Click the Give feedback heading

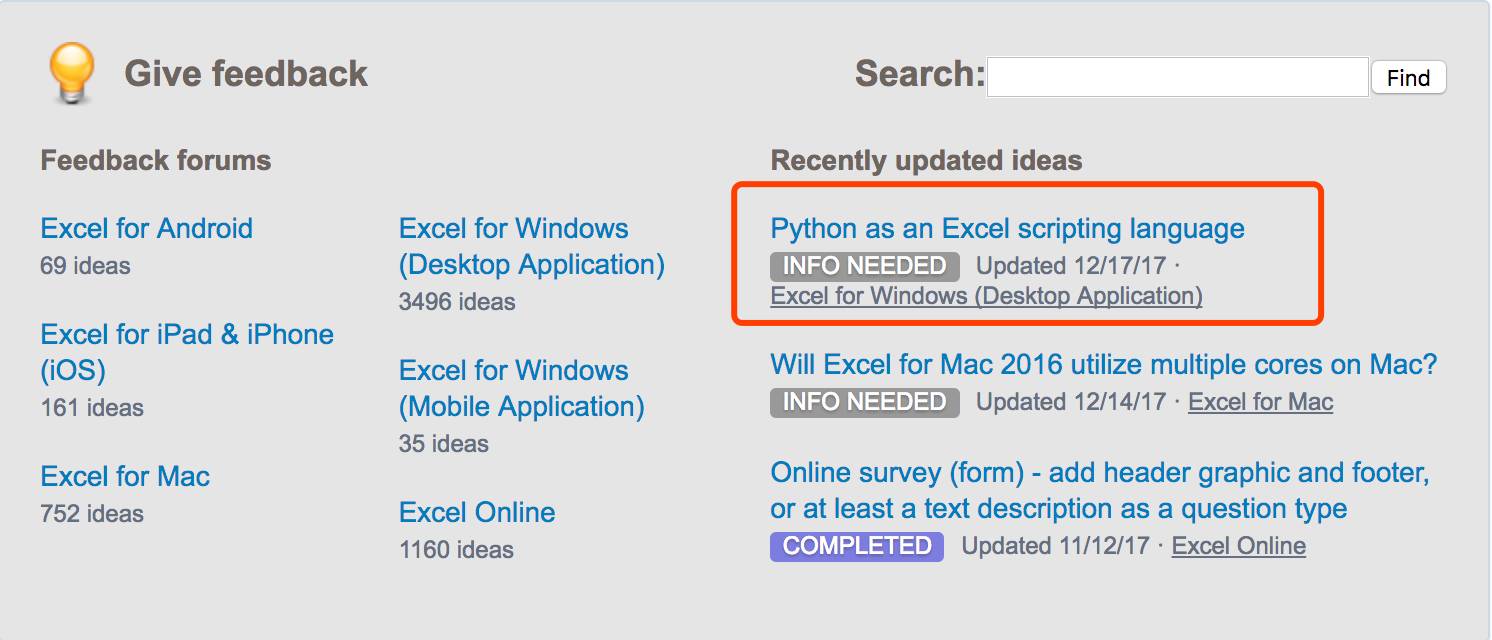tap(246, 74)
